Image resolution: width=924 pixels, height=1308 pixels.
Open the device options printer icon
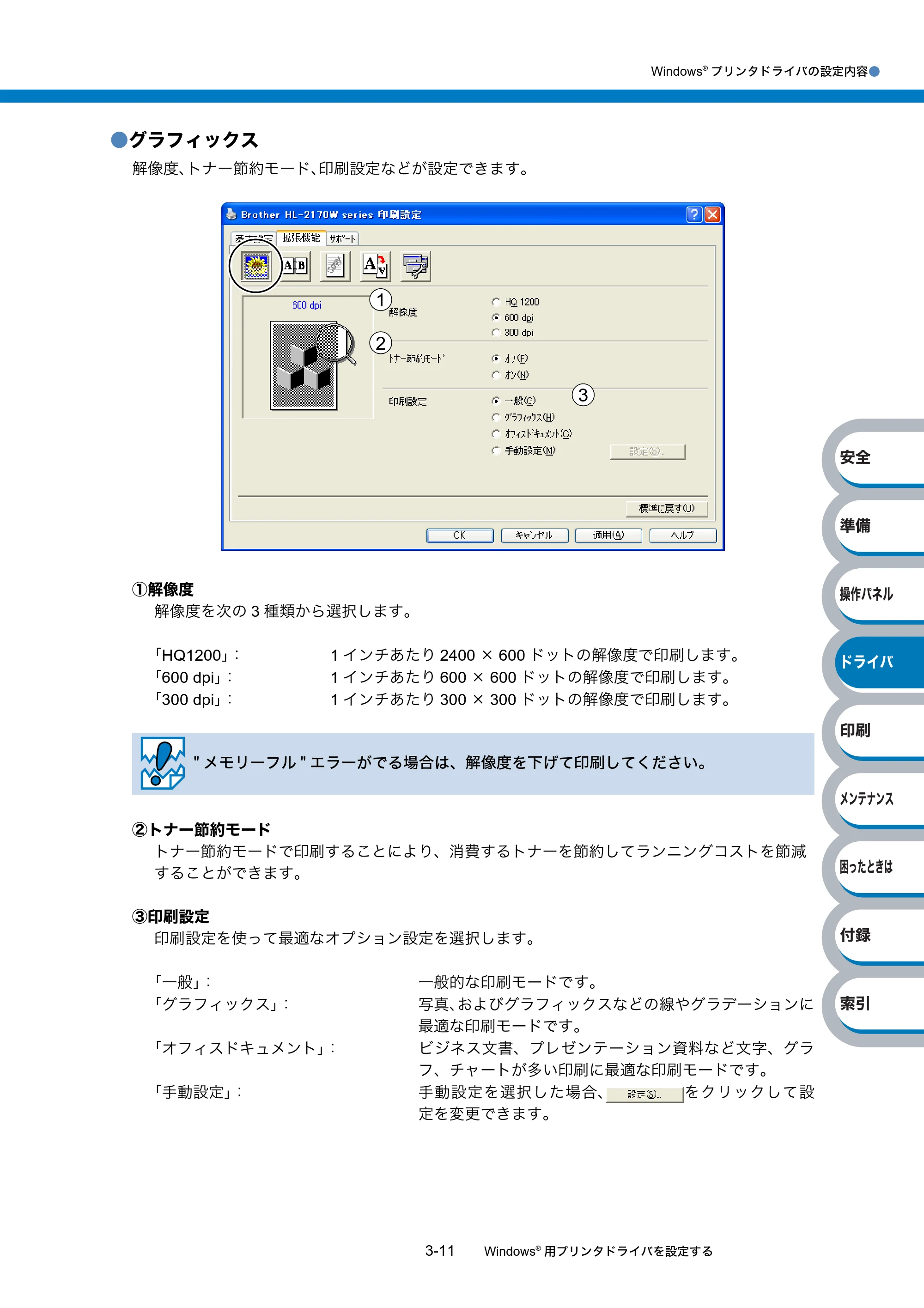[x=415, y=266]
